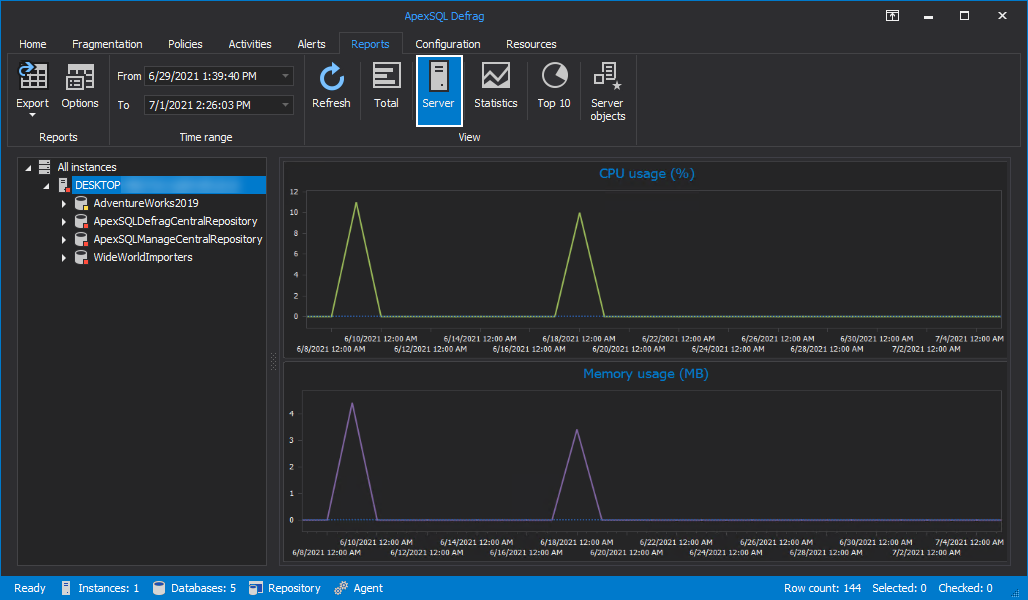This screenshot has height=600, width=1028.
Task: Open the Resources tab
Action: 531,44
